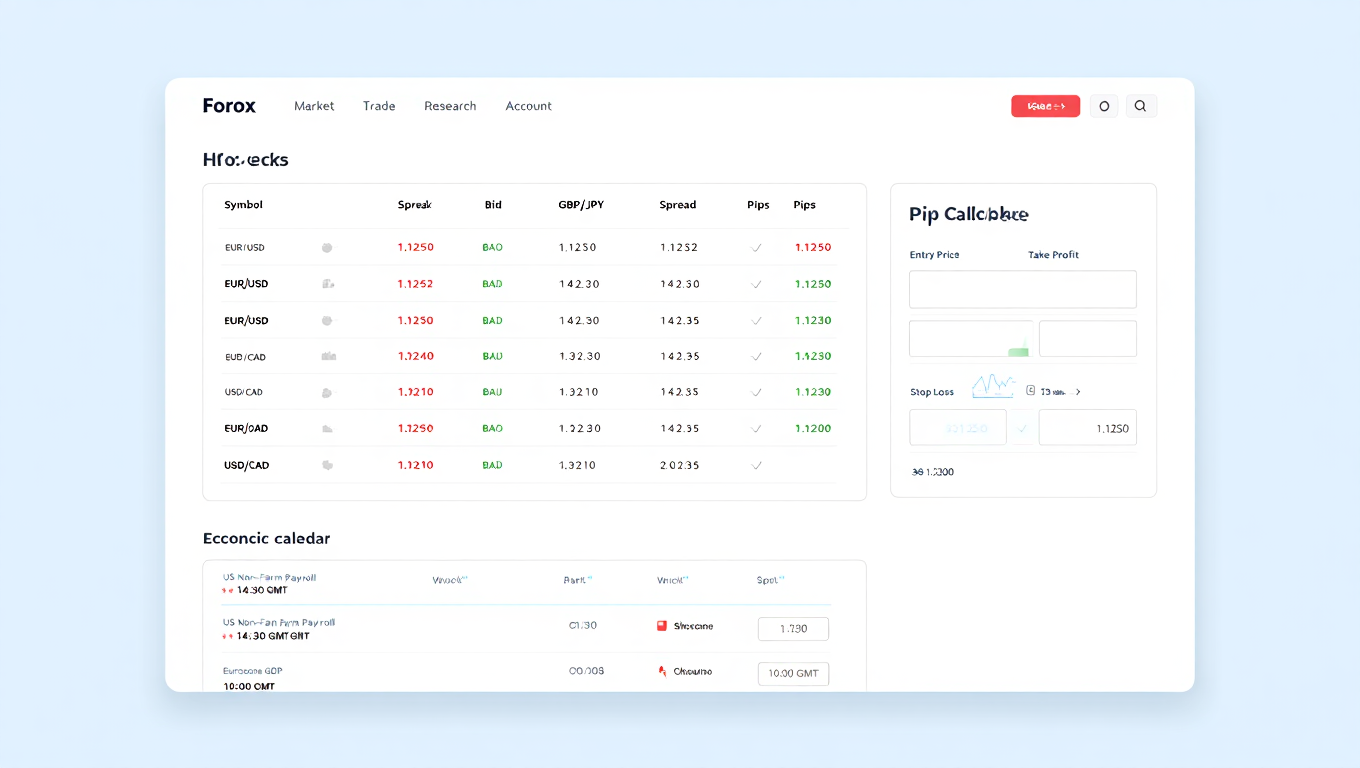This screenshot has width=1360, height=768.
Task: Toggle the checkmark in the first EUR/USD row
Action: [756, 248]
